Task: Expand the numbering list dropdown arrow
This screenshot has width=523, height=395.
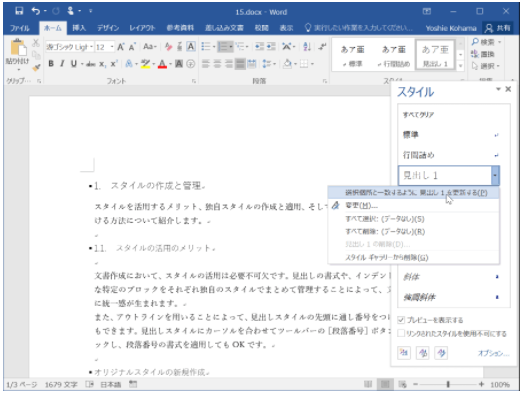Action: click(231, 47)
